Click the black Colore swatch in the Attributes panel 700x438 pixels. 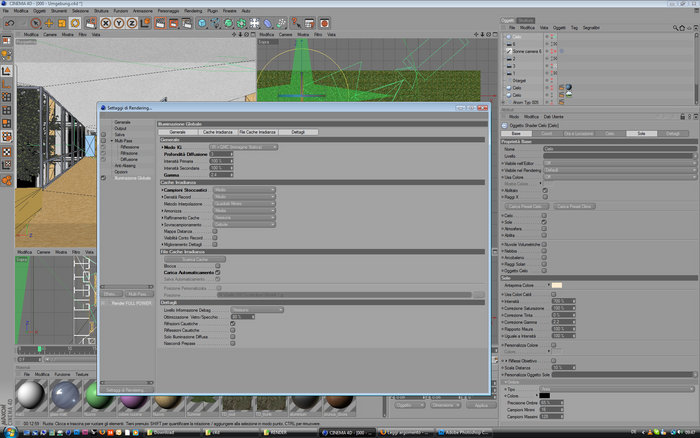[x=545, y=396]
